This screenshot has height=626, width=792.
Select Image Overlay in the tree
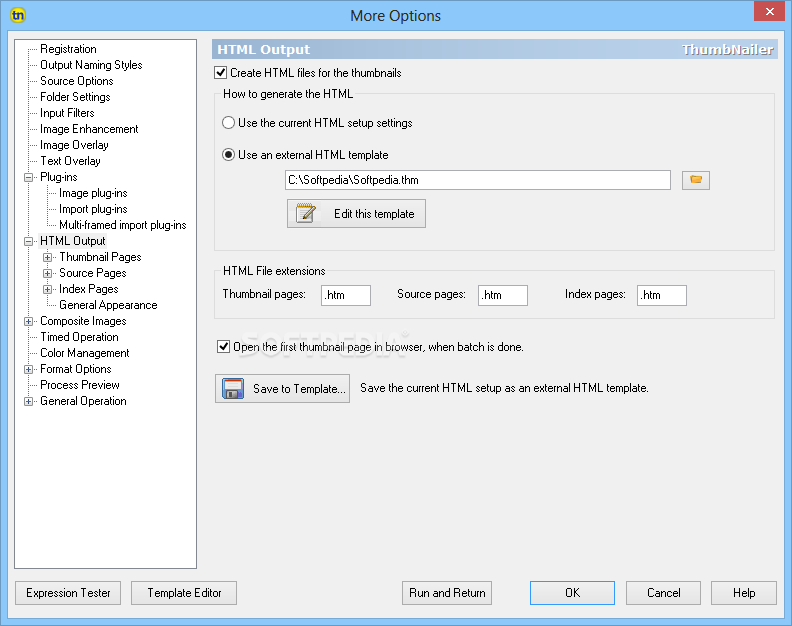[x=74, y=145]
